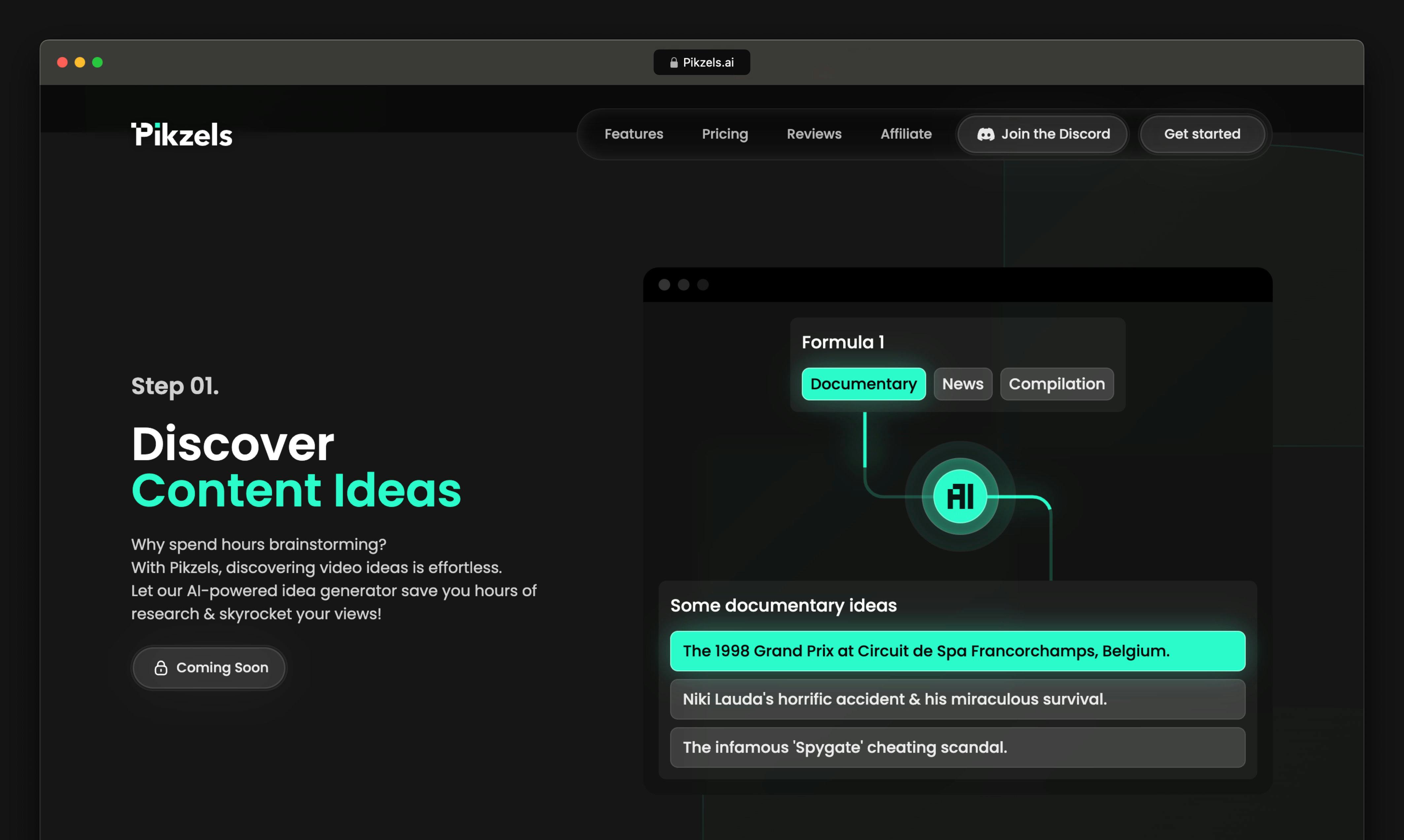Click the lock icon in the address bar

click(x=673, y=62)
